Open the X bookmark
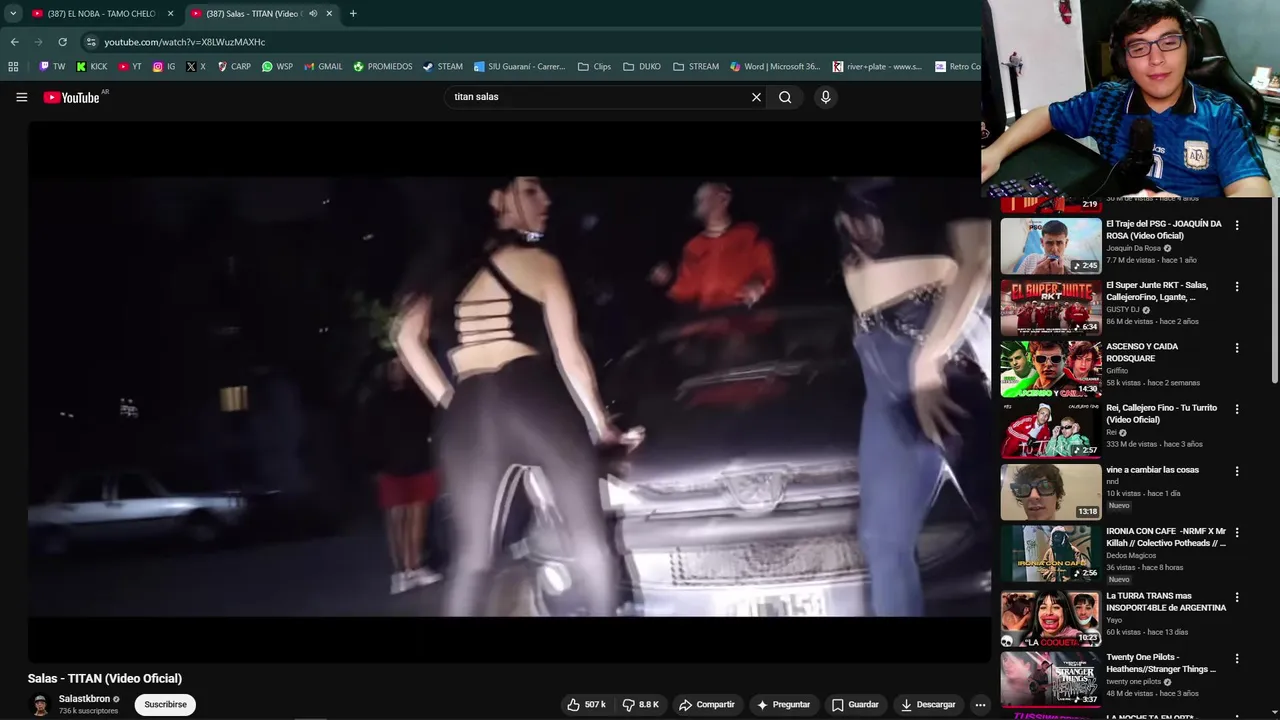Viewport: 1280px width, 720px height. [196, 67]
